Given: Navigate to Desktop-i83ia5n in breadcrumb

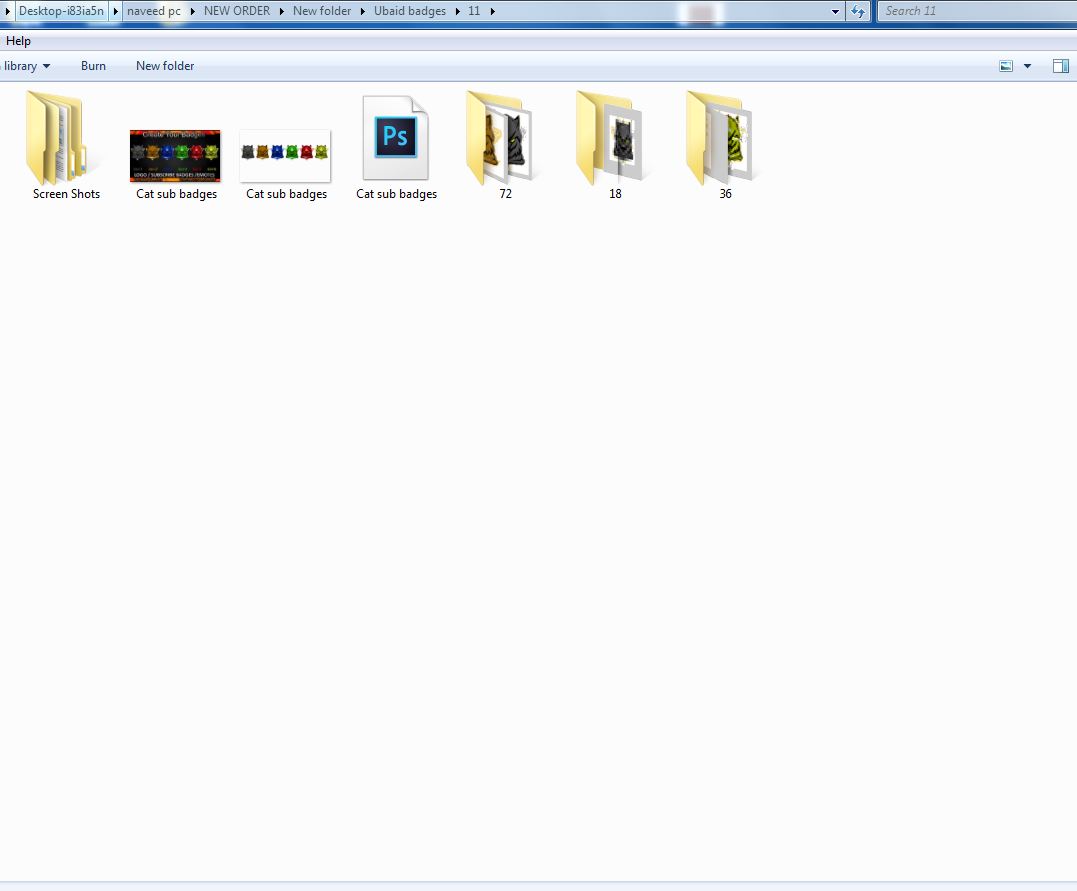Looking at the screenshot, I should pyautogui.click(x=61, y=11).
